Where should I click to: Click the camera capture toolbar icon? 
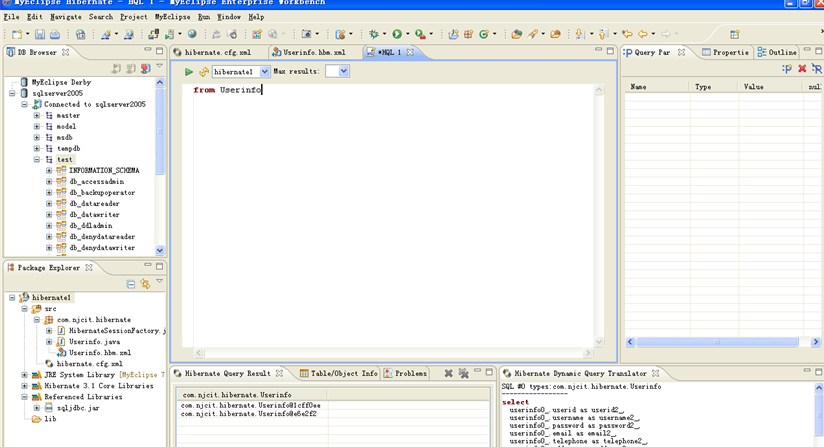tap(306, 34)
